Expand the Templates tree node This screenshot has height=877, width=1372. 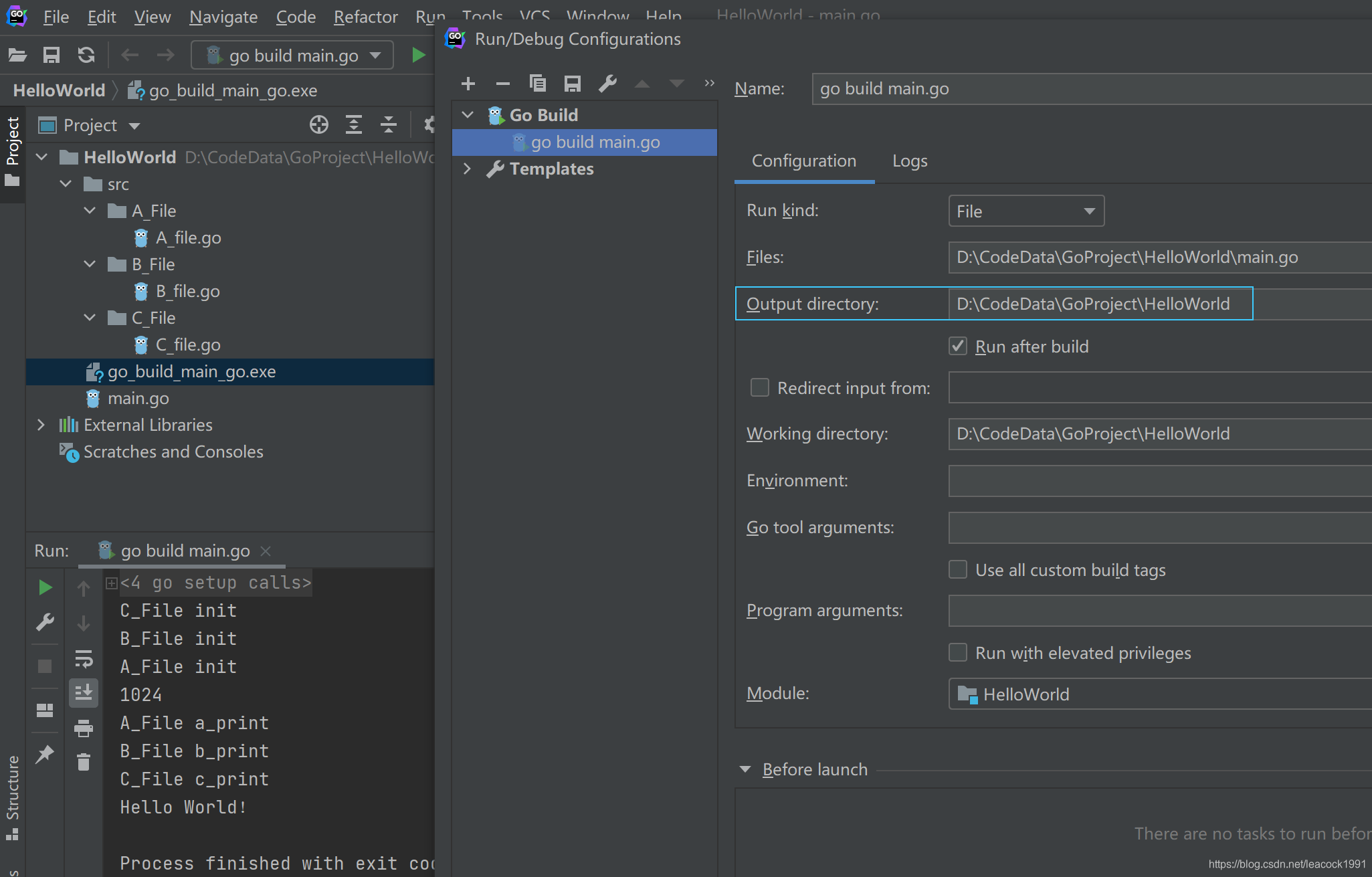click(468, 169)
